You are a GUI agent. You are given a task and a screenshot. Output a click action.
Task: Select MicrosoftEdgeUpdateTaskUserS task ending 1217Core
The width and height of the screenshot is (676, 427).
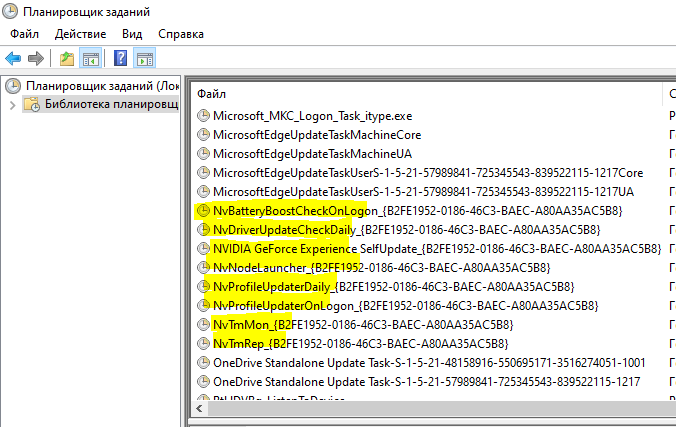428,173
